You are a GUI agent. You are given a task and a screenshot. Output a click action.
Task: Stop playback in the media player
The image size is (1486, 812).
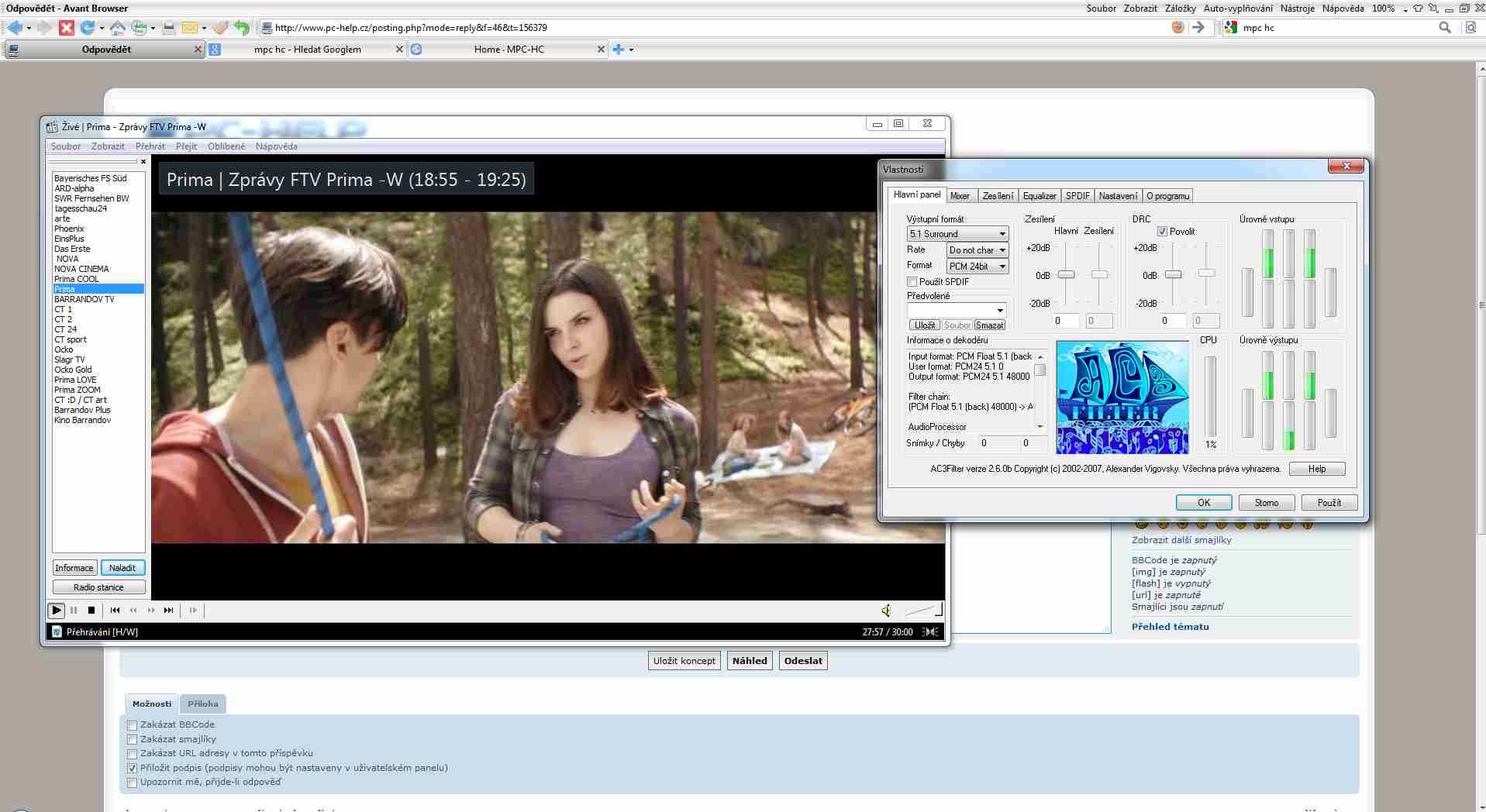pyautogui.click(x=91, y=611)
